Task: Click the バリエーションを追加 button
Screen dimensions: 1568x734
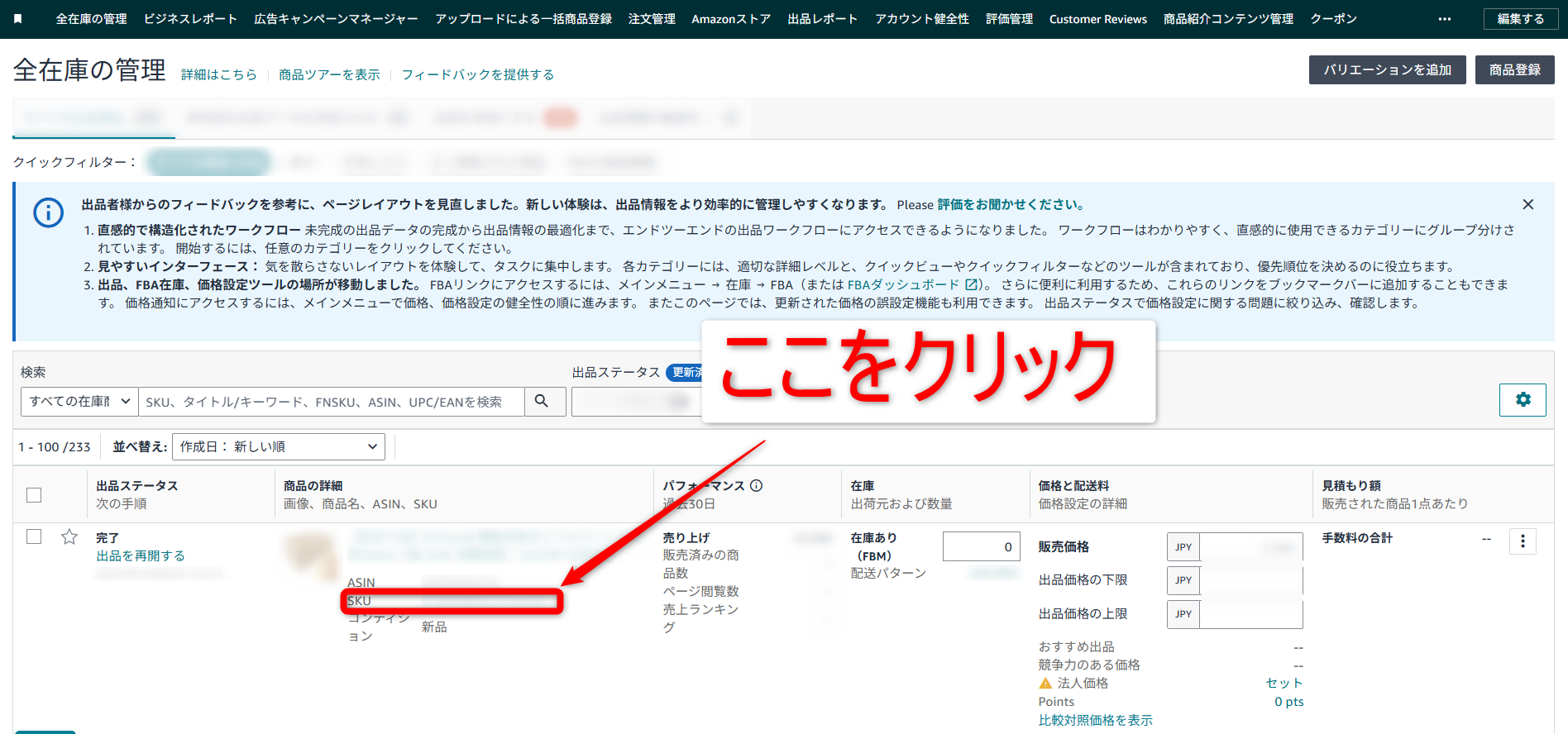Action: coord(1387,70)
